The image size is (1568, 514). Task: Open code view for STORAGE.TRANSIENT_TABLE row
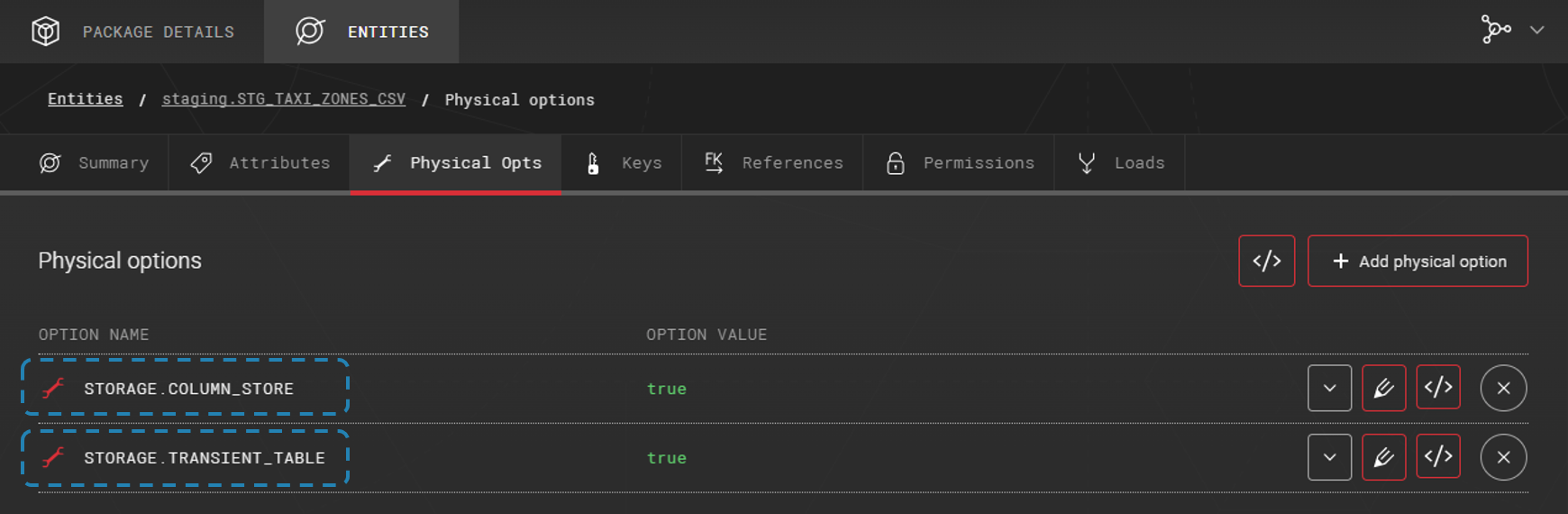coord(1438,458)
